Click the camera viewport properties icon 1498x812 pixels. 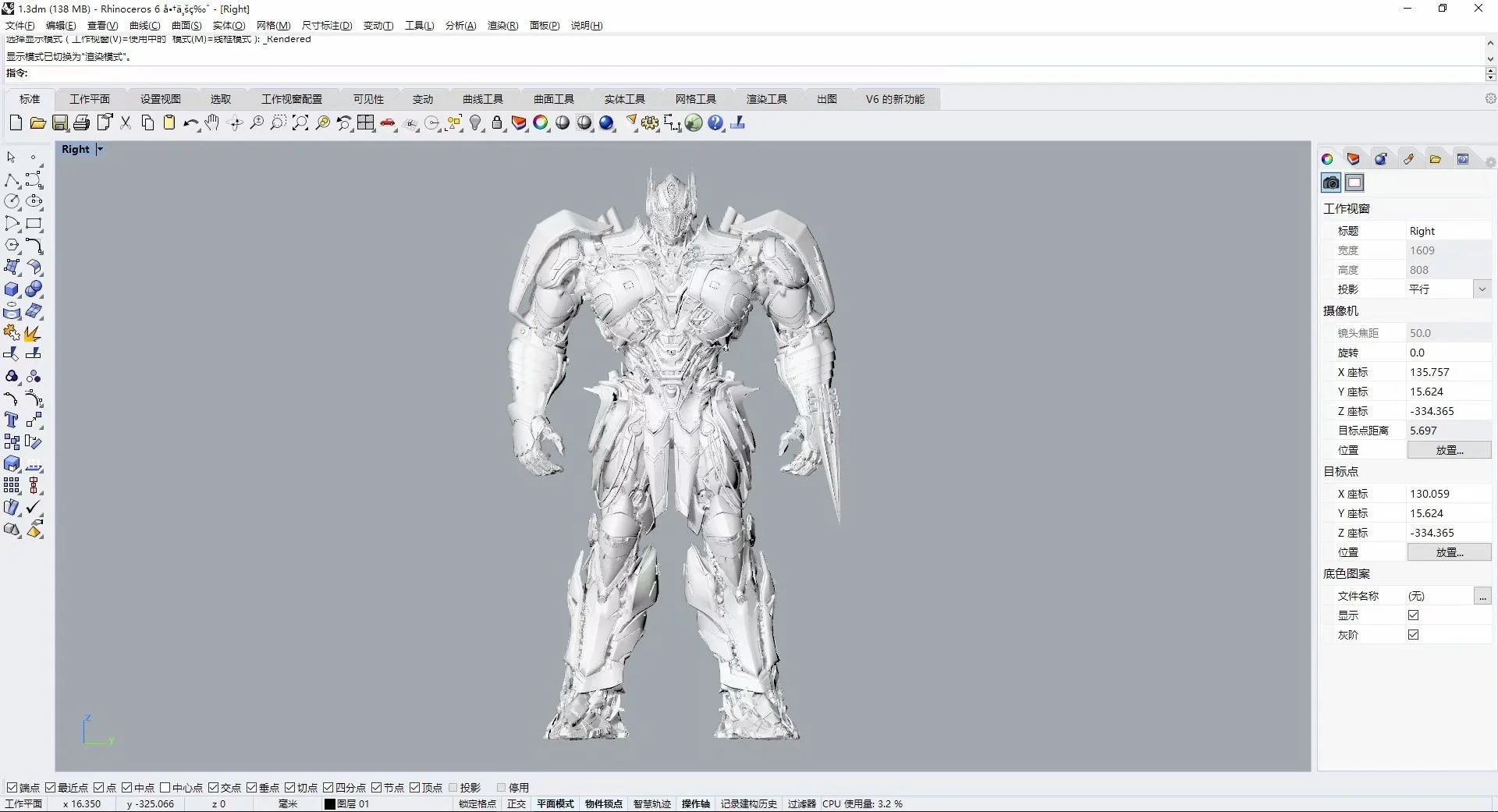coord(1331,183)
